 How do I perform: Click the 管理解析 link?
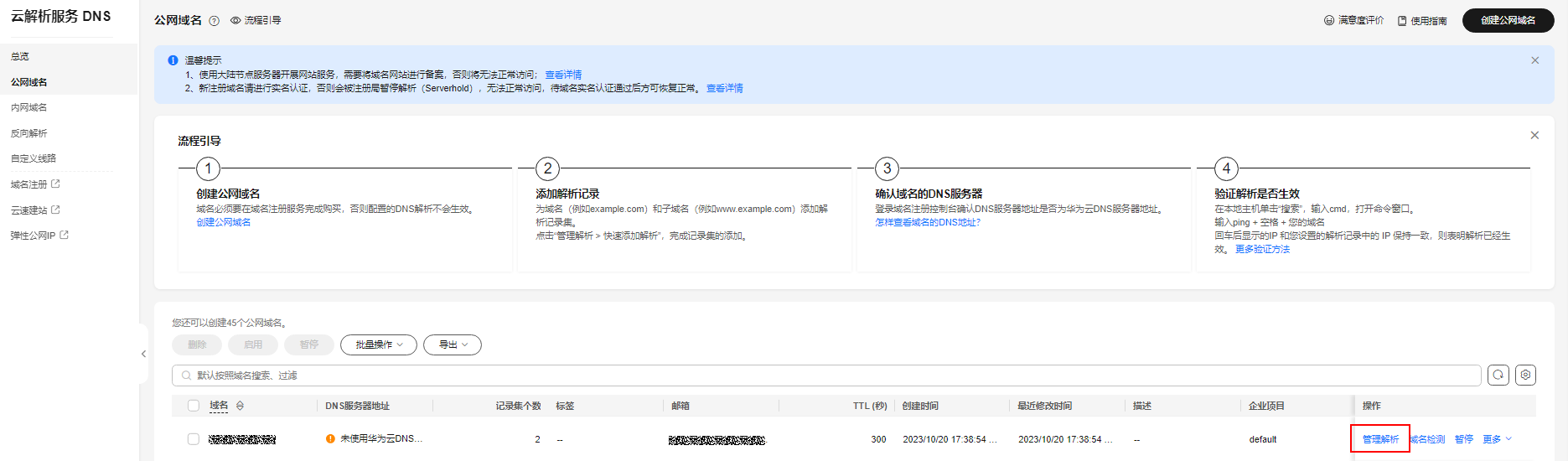click(1380, 439)
